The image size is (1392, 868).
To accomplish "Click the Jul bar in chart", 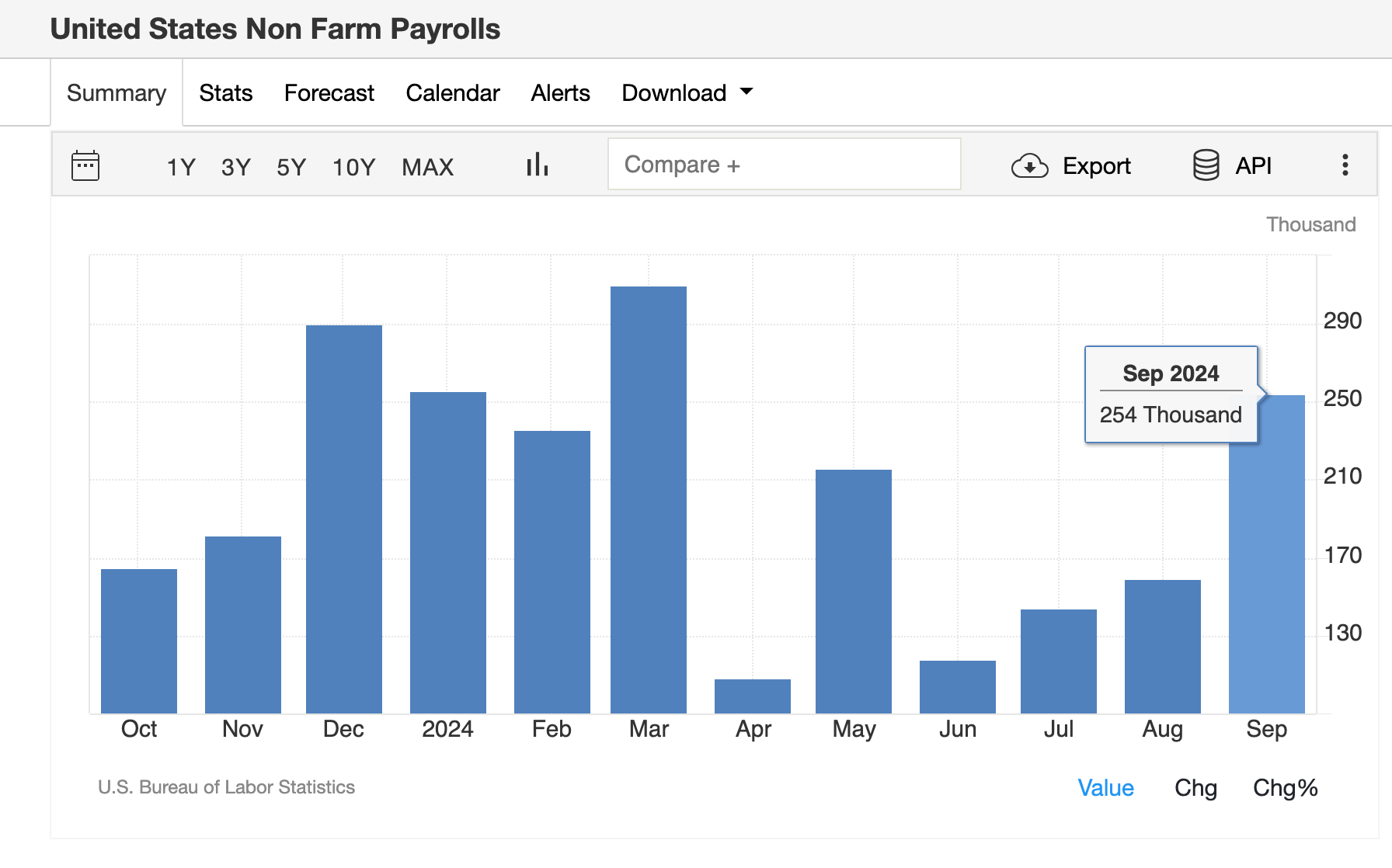I will click(1059, 661).
